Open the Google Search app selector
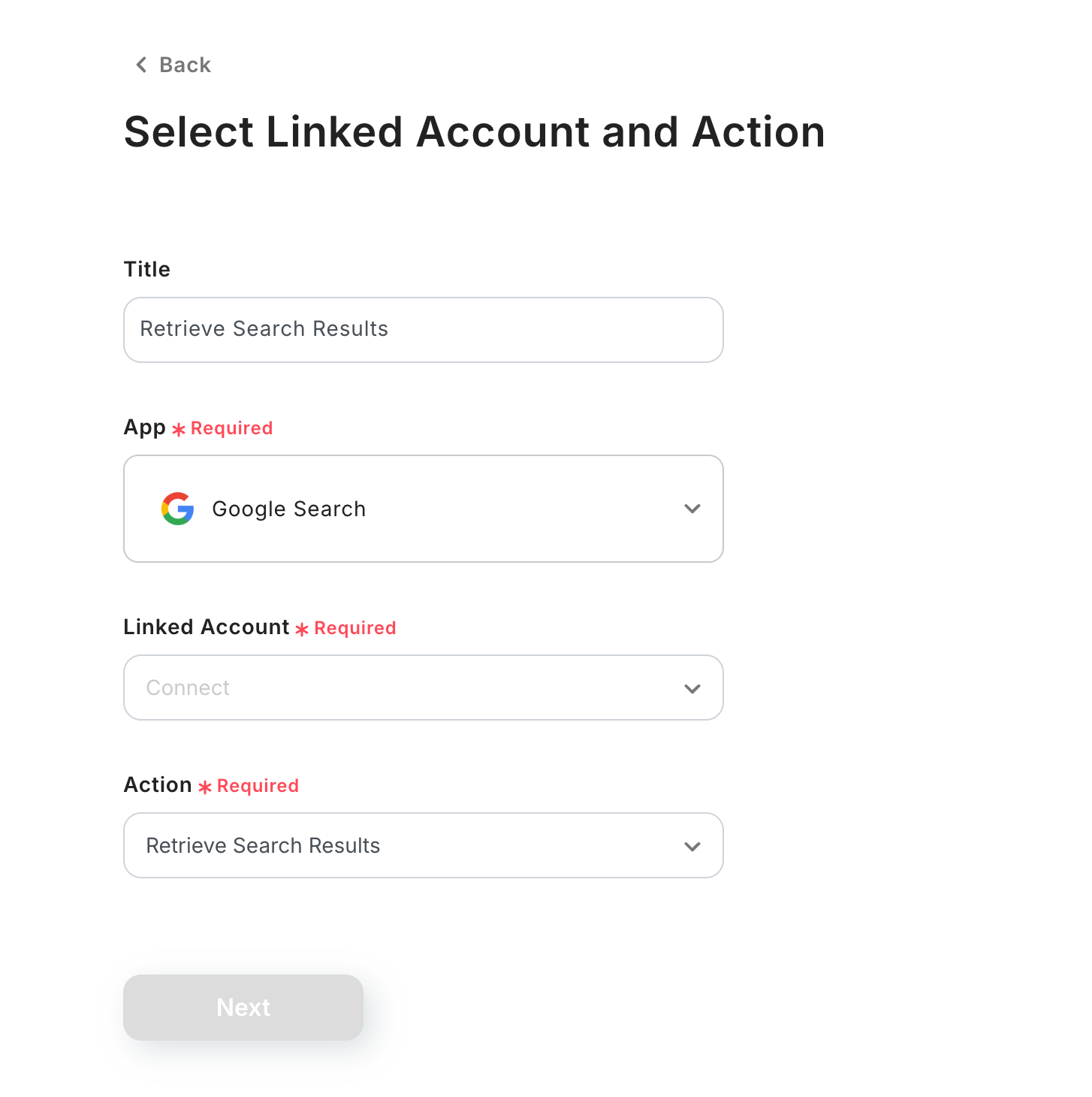 pyautogui.click(x=424, y=509)
